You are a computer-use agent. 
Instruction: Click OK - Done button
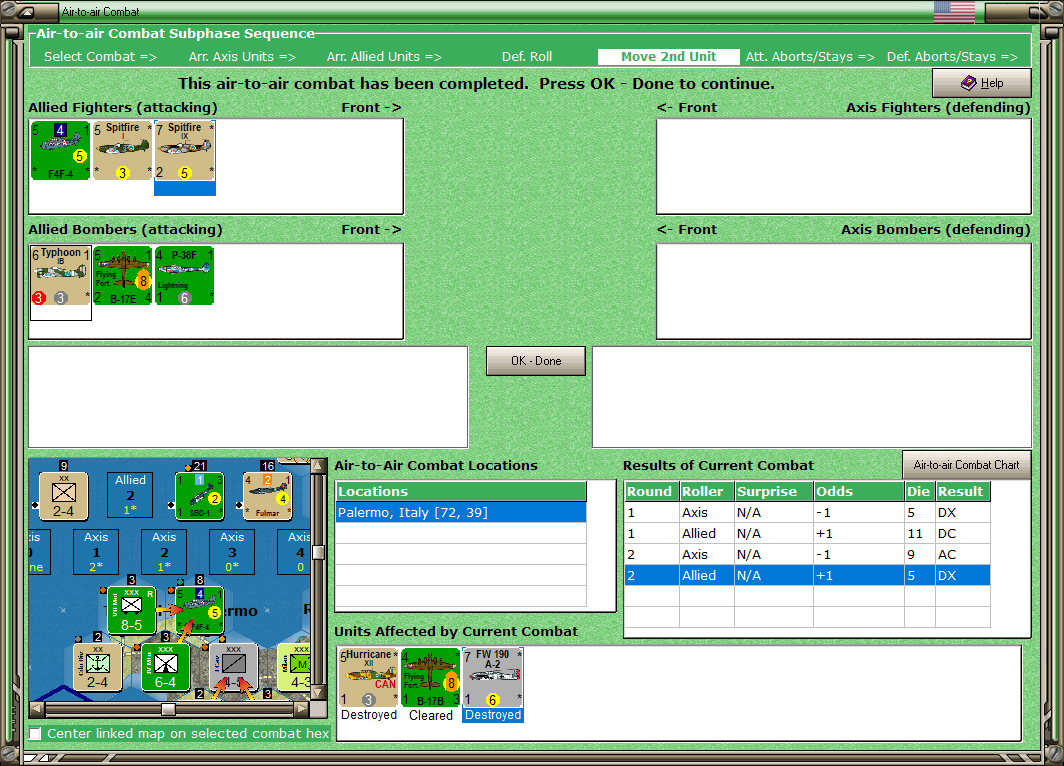pos(536,361)
